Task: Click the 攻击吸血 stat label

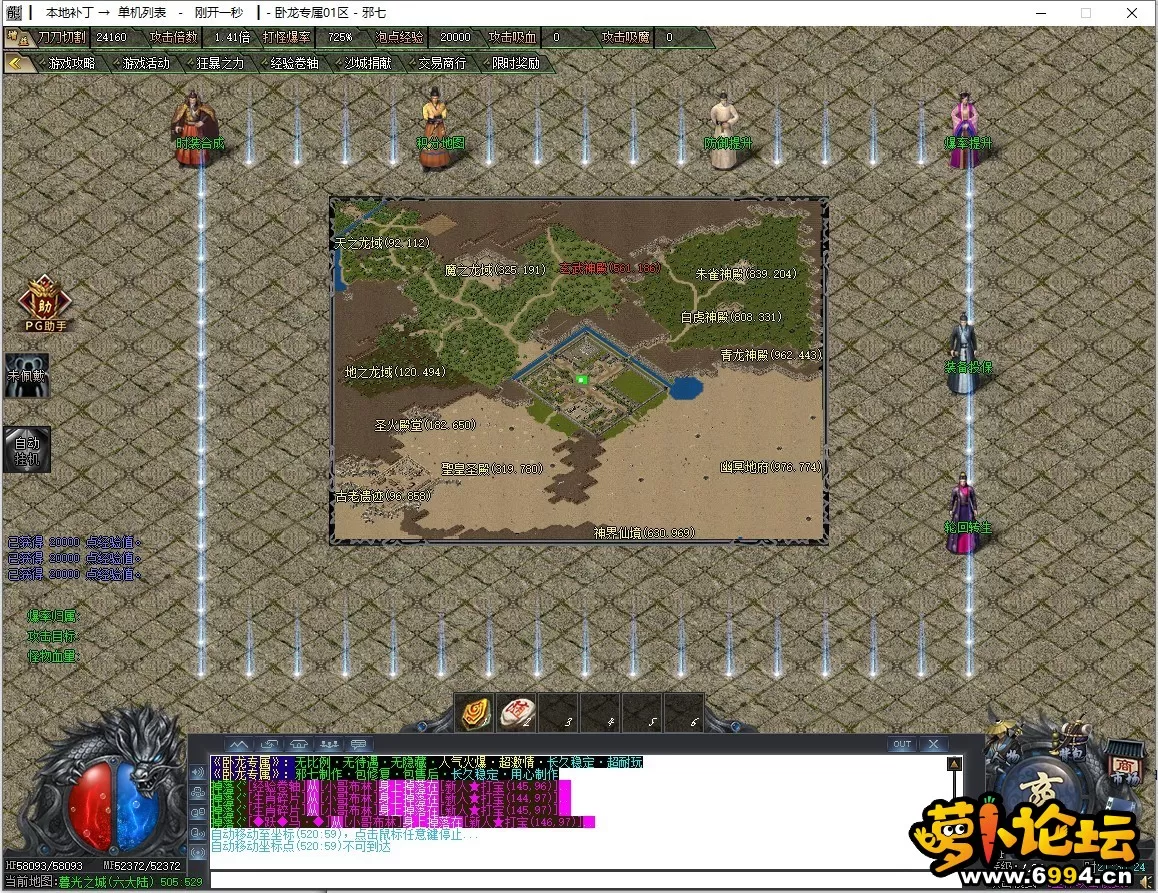Action: coord(513,37)
